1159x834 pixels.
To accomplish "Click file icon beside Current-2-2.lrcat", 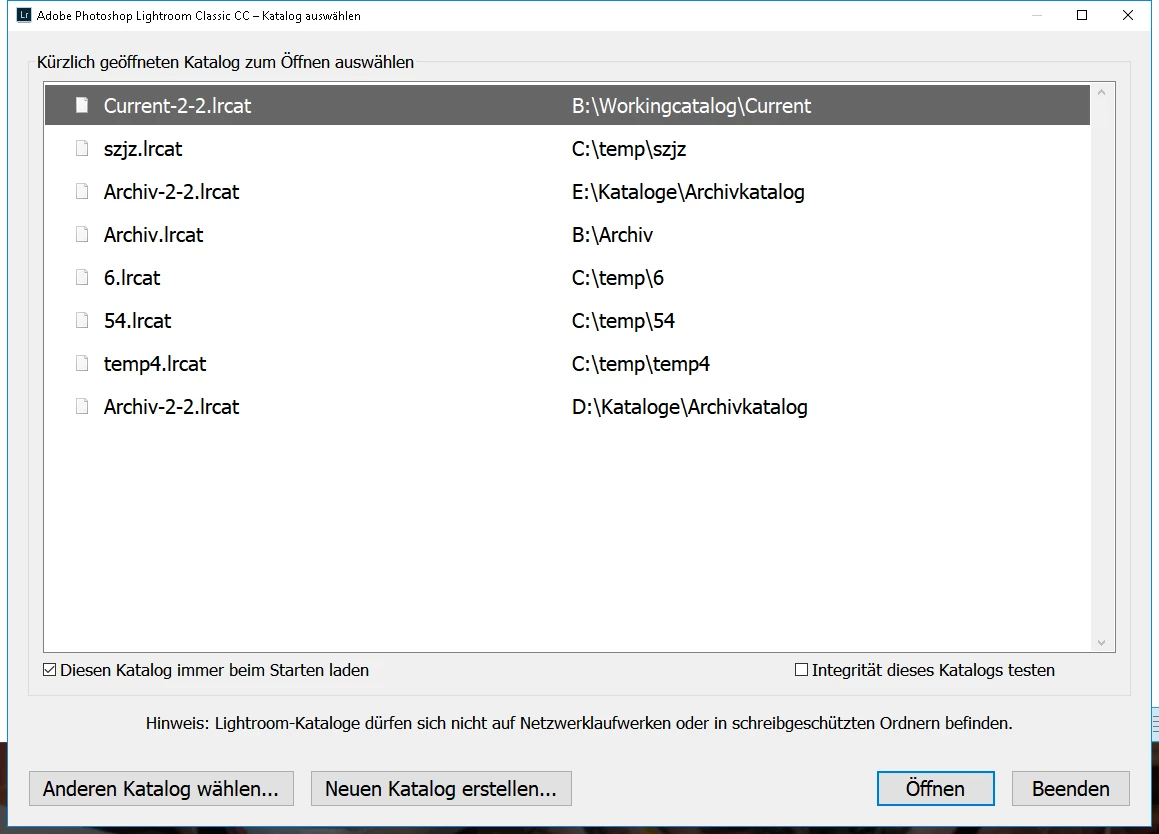I will 82,106.
